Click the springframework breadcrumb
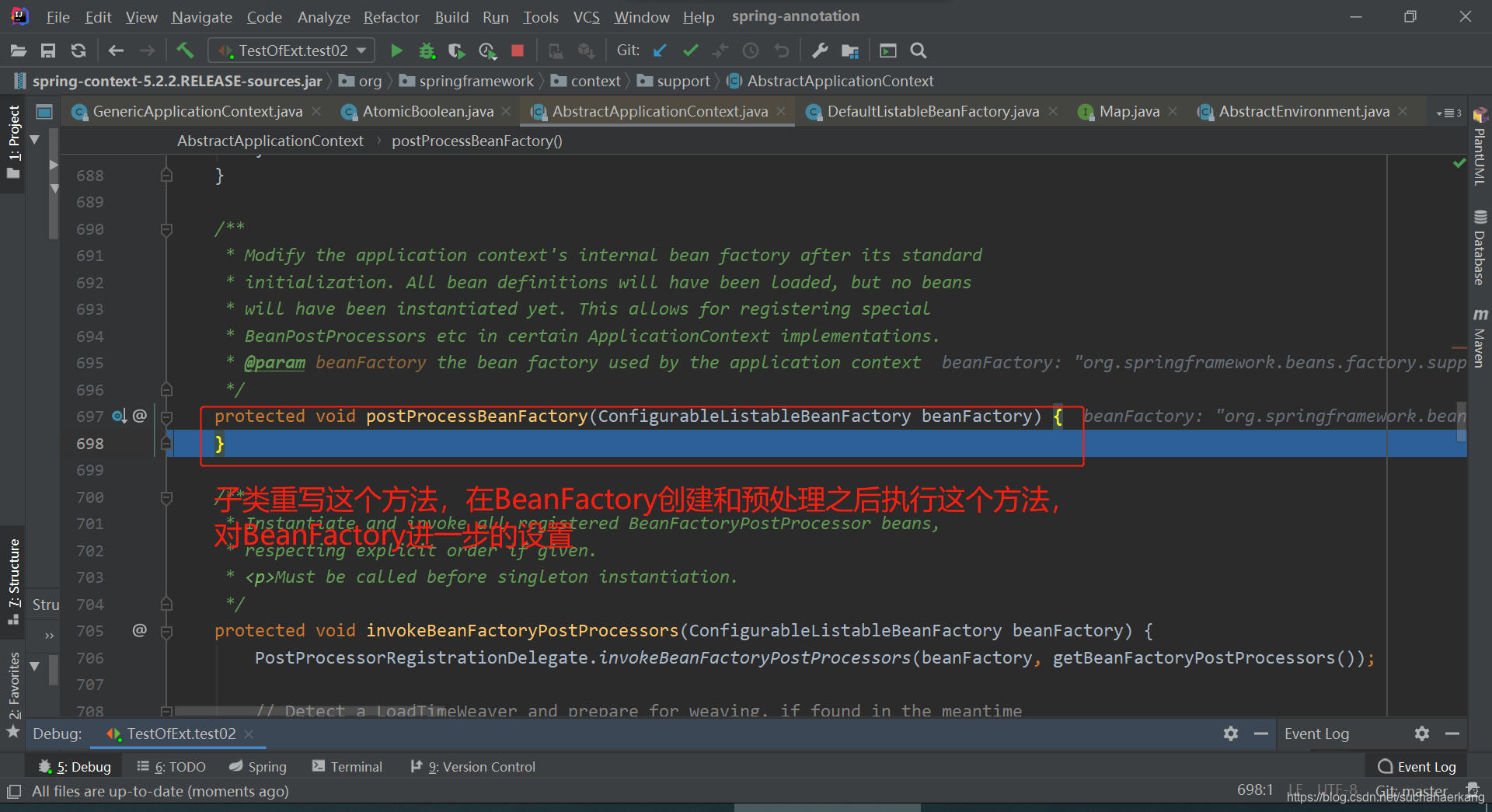1492x812 pixels. (x=466, y=81)
